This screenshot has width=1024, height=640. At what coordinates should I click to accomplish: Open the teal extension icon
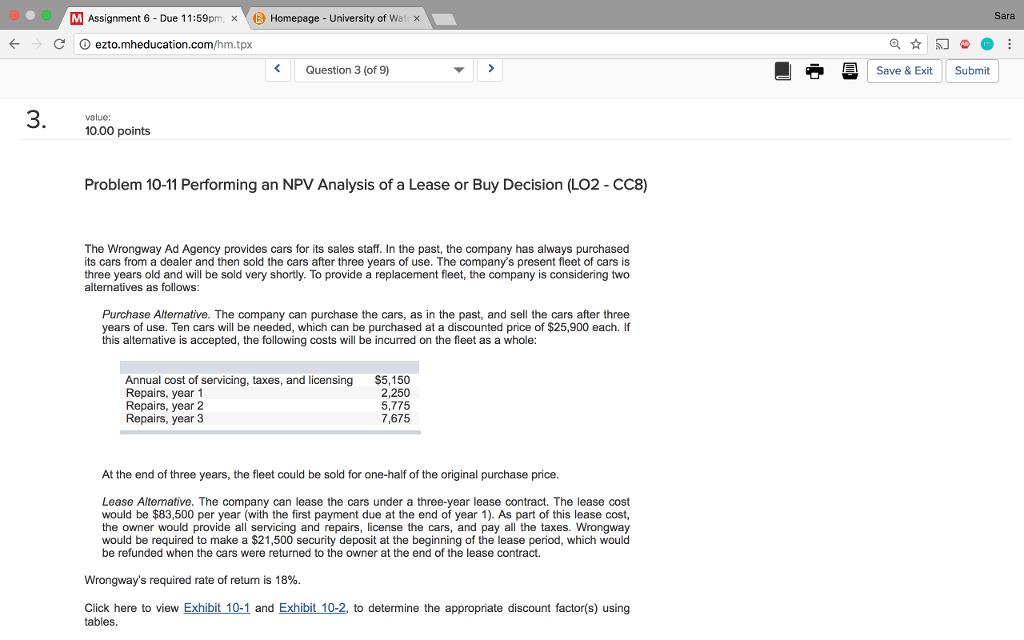(x=987, y=44)
